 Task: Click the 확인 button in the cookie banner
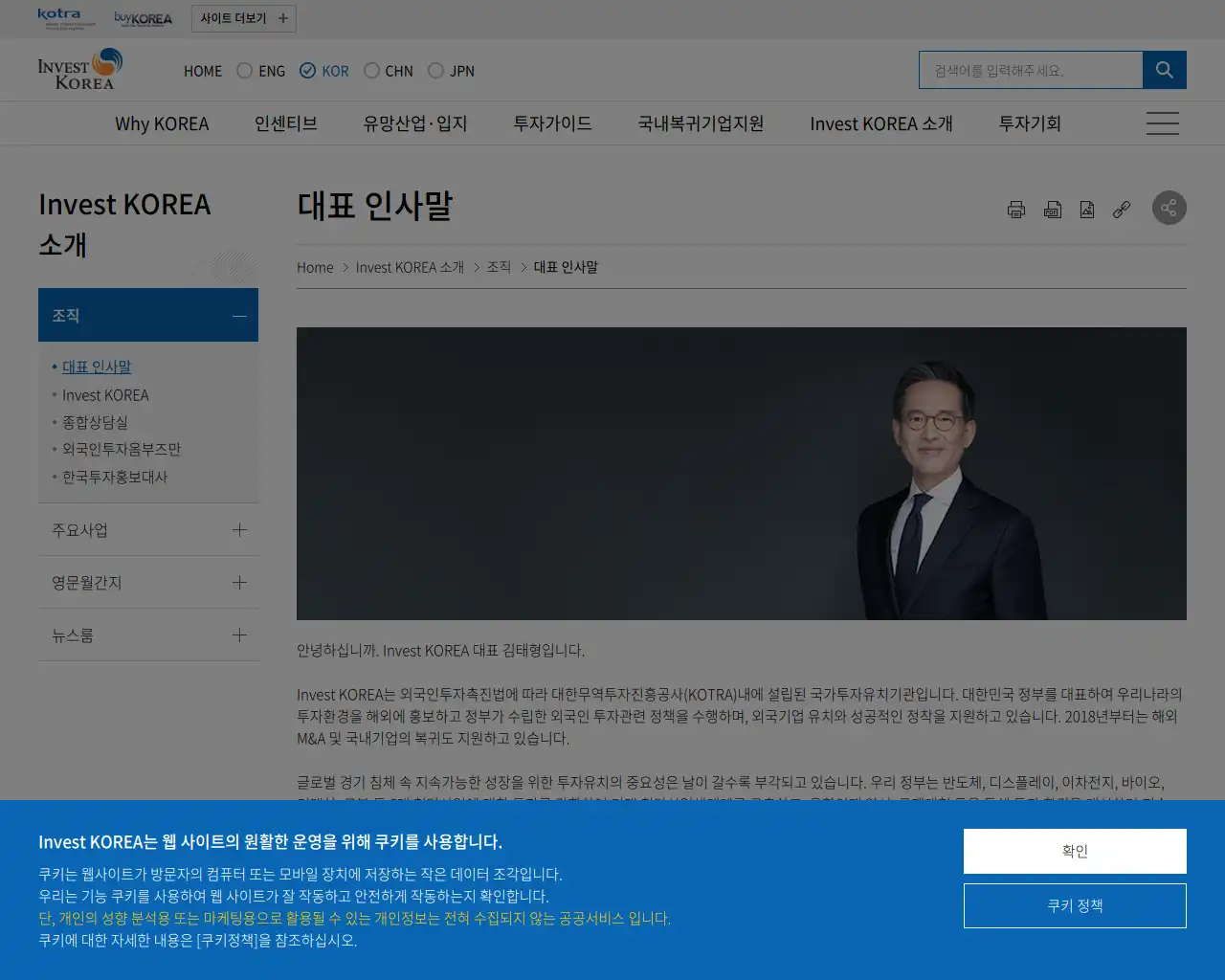pyautogui.click(x=1074, y=851)
